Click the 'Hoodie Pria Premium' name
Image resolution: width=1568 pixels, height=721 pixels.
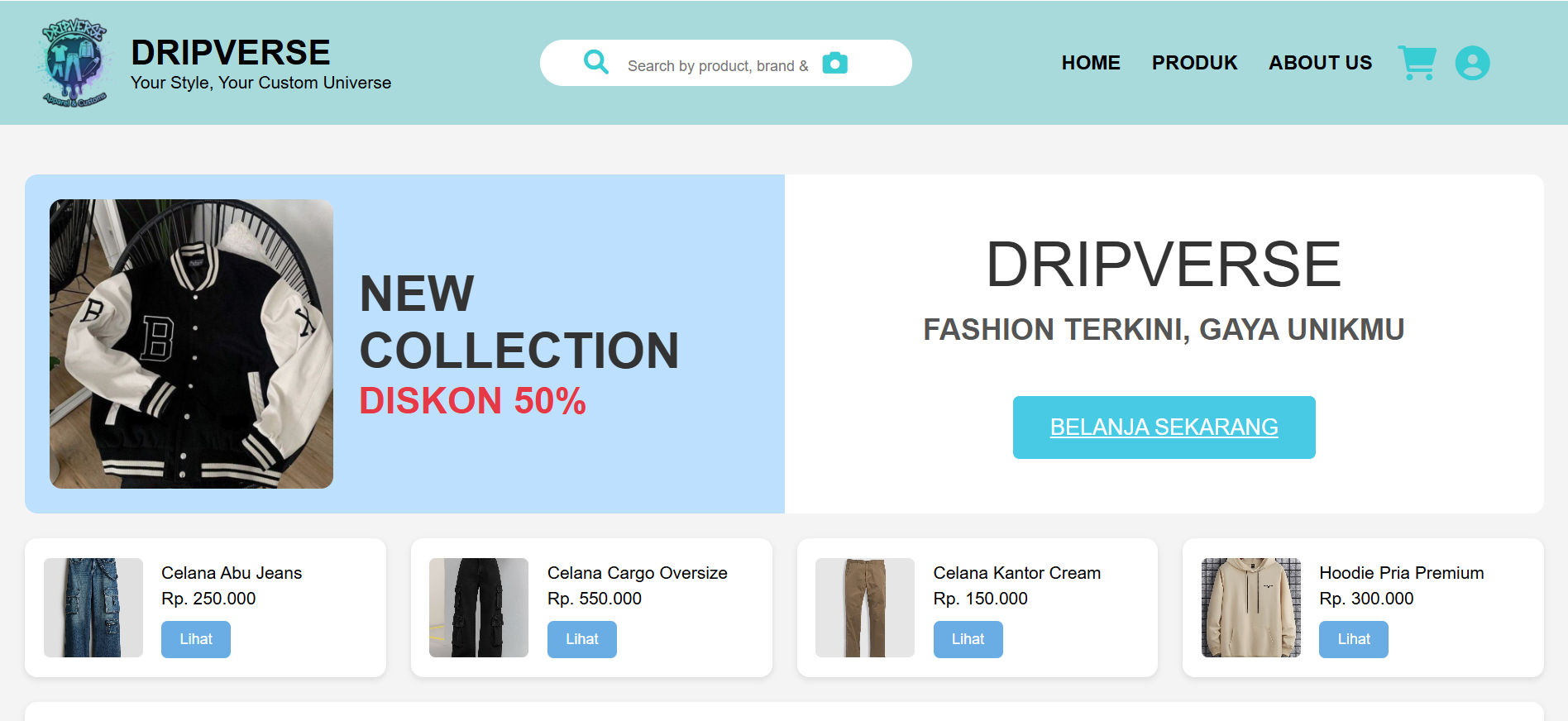pyautogui.click(x=1402, y=573)
